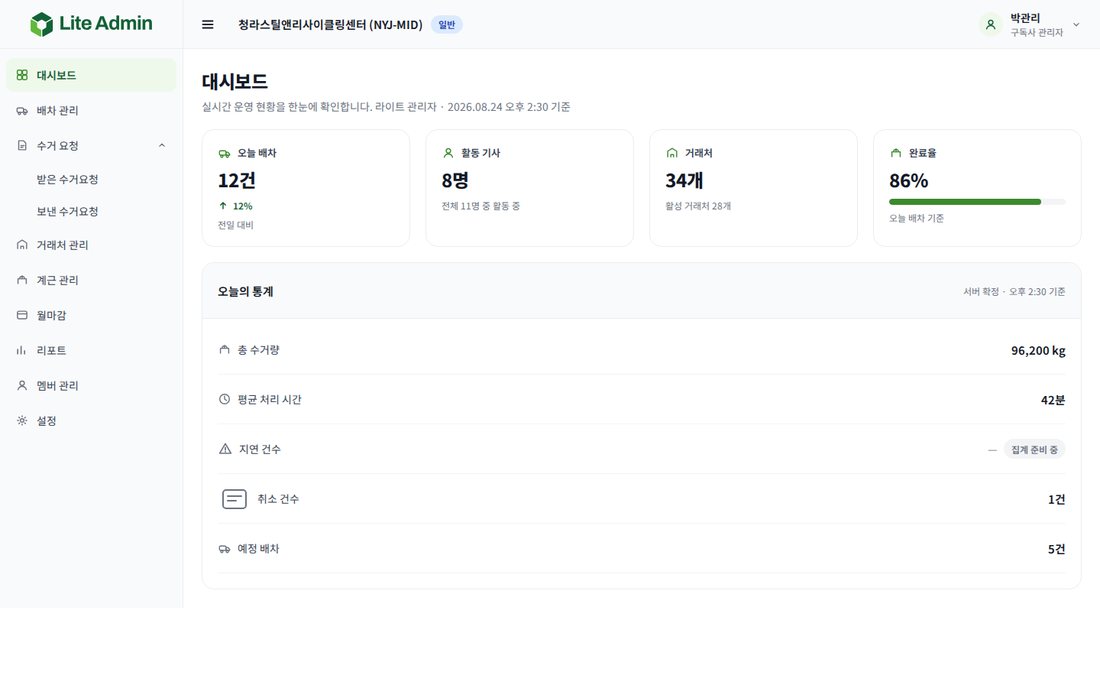
Task: Open the 박관리 account dropdown arrow
Action: [x=1076, y=25]
